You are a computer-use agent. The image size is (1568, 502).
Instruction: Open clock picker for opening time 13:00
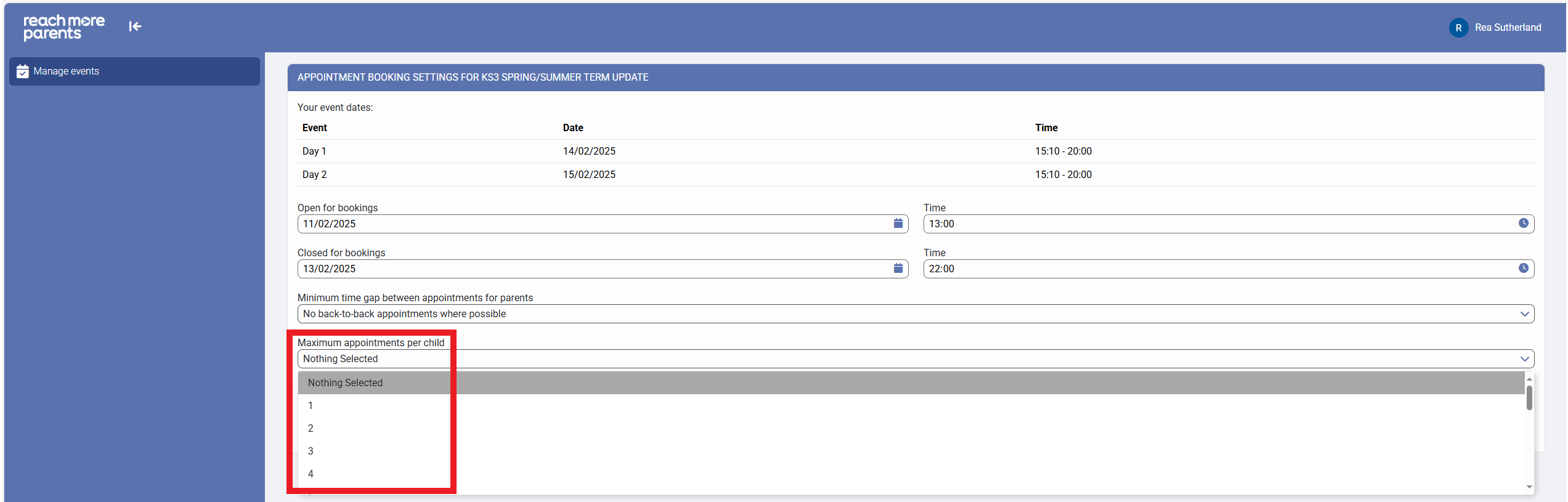point(1523,224)
